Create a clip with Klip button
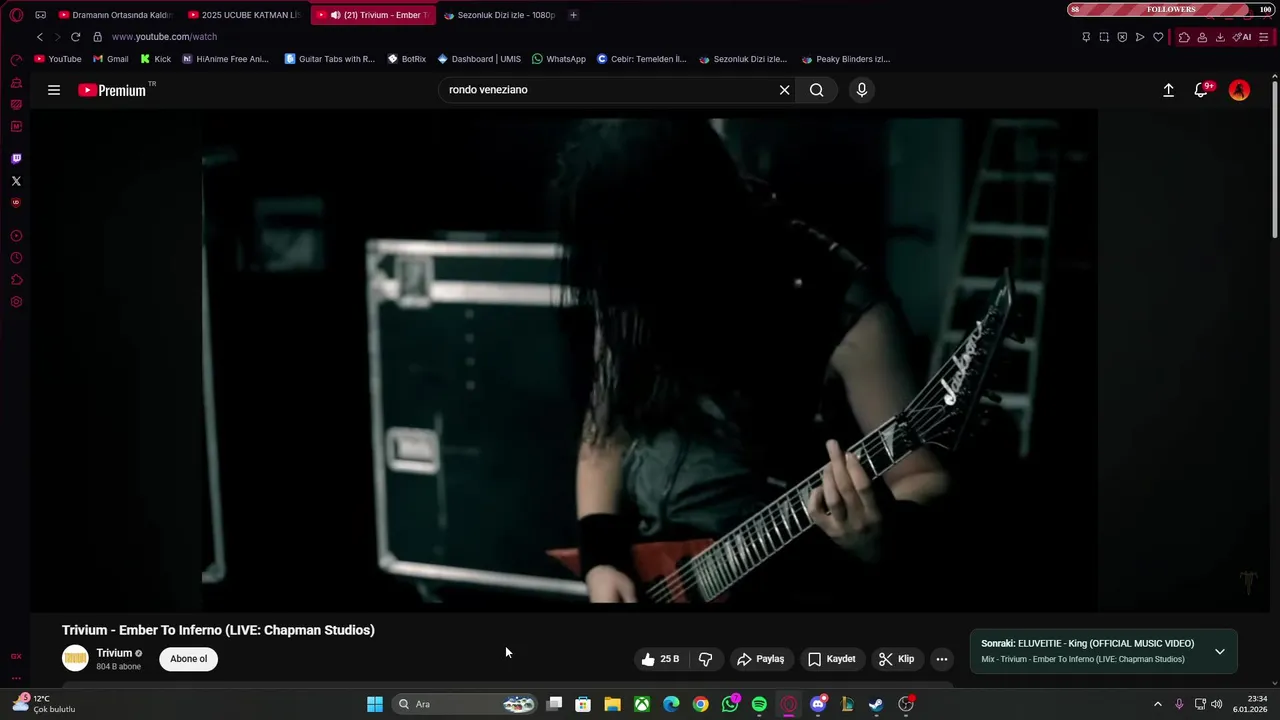The image size is (1280, 720). coord(897,659)
